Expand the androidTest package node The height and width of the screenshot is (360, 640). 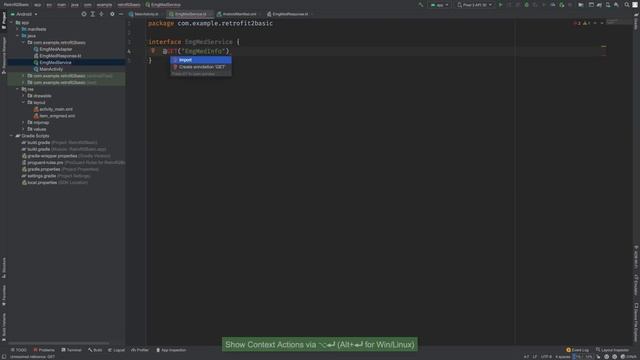click(24, 76)
